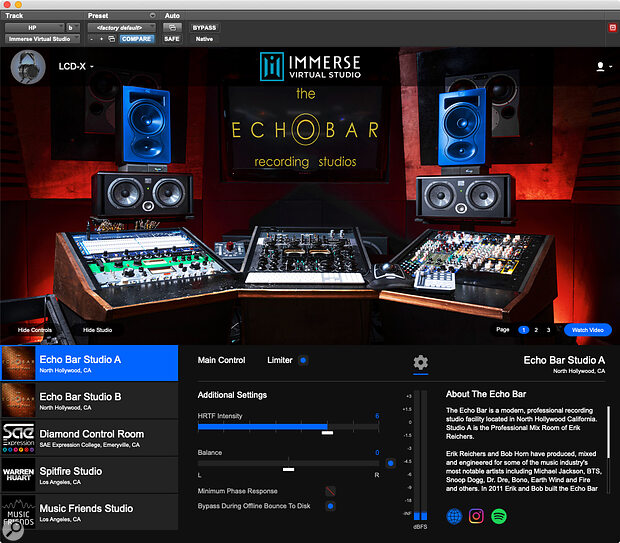Viewport: 620px width, 543px height.
Task: Click the HRTF Intensity value 6
Action: tap(377, 416)
